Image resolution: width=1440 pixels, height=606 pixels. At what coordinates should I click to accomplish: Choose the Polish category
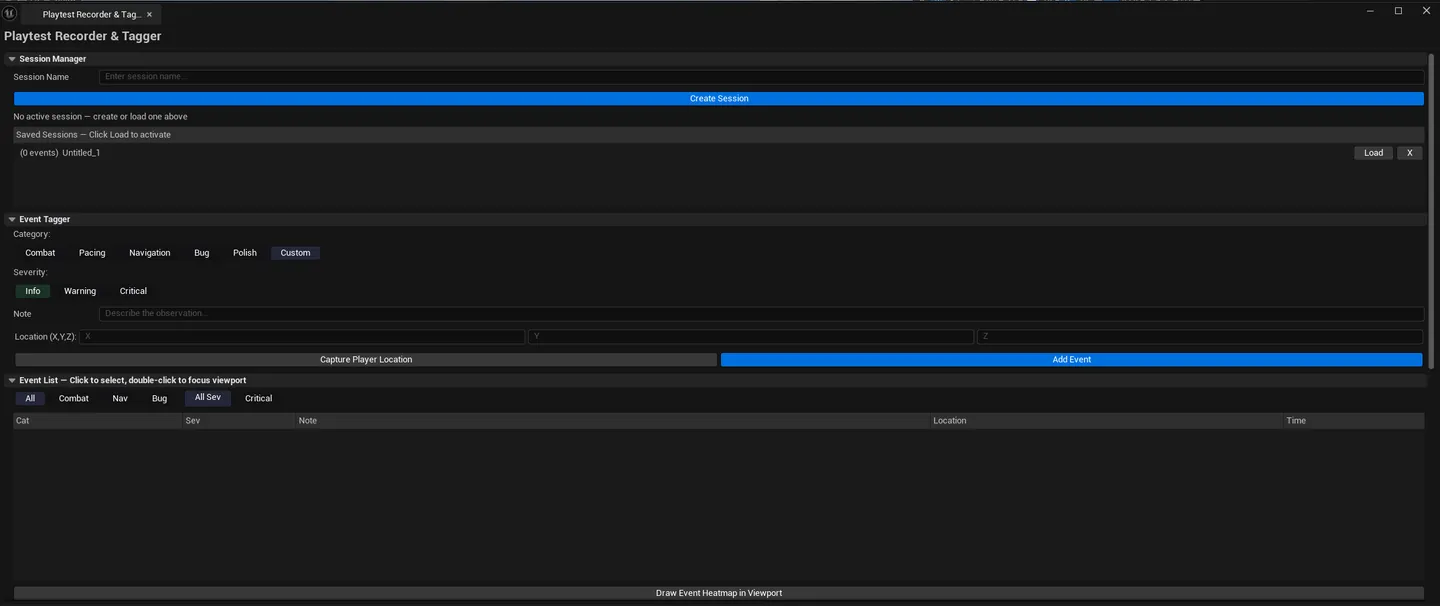[245, 253]
